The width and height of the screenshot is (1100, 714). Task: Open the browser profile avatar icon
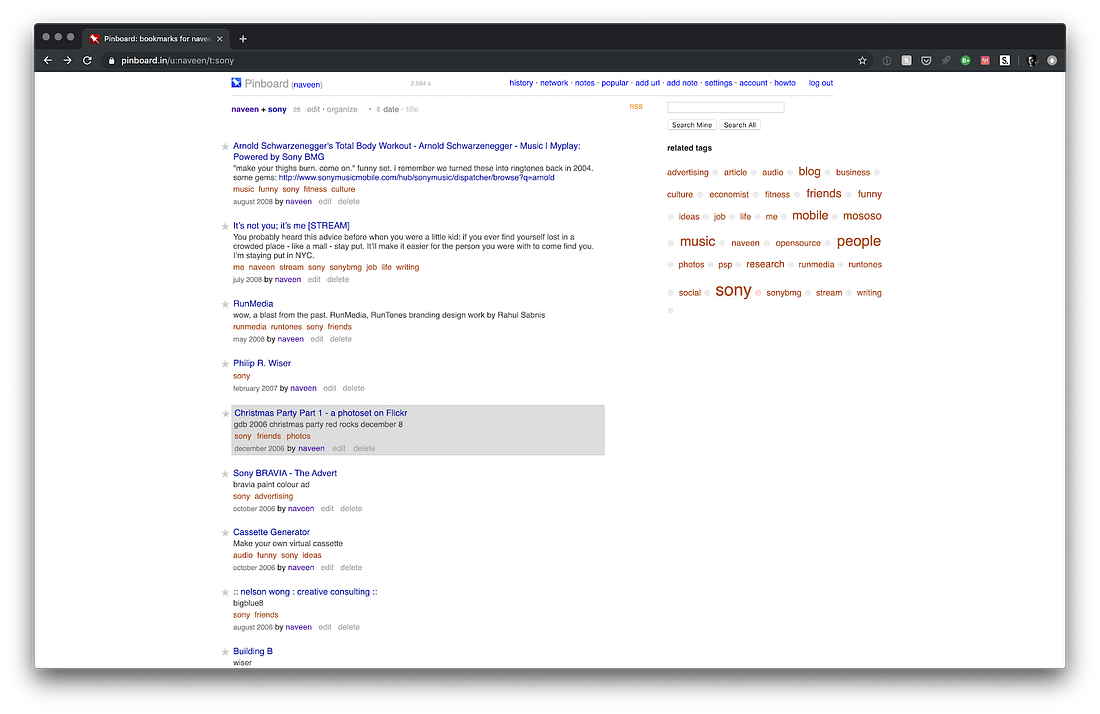(x=1032, y=60)
